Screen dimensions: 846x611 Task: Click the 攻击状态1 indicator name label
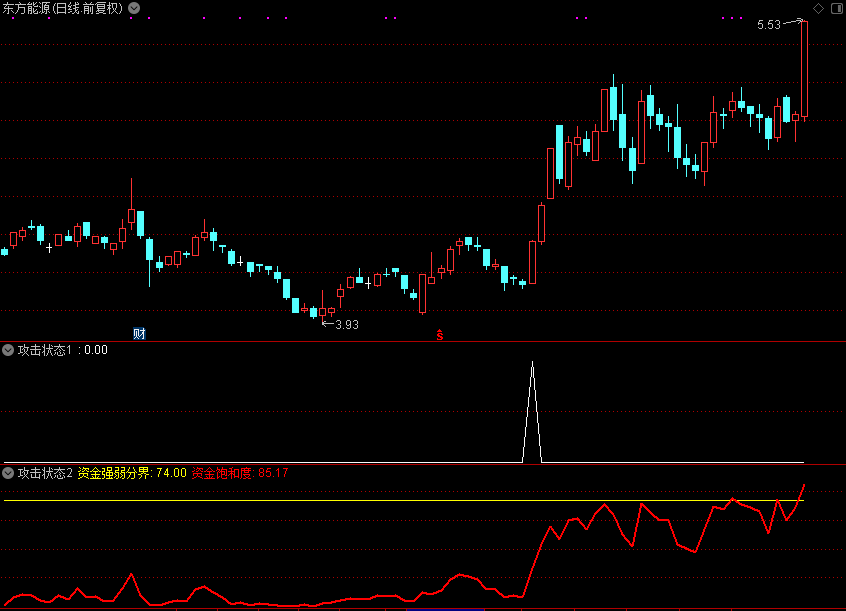pyautogui.click(x=47, y=350)
